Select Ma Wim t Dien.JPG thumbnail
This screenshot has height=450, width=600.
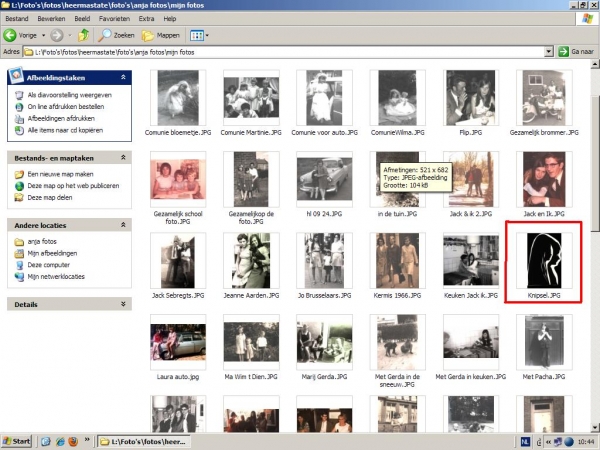(x=251, y=342)
